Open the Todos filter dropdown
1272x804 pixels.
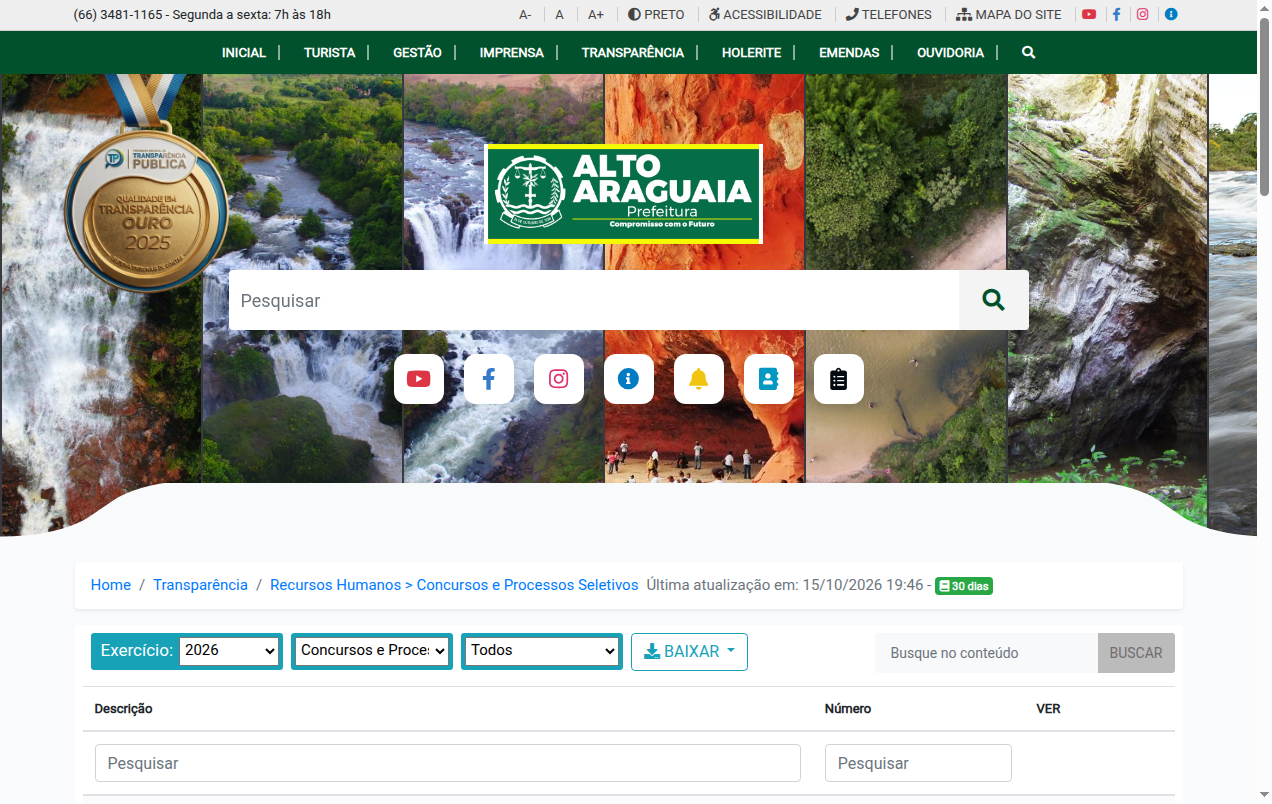coord(542,651)
